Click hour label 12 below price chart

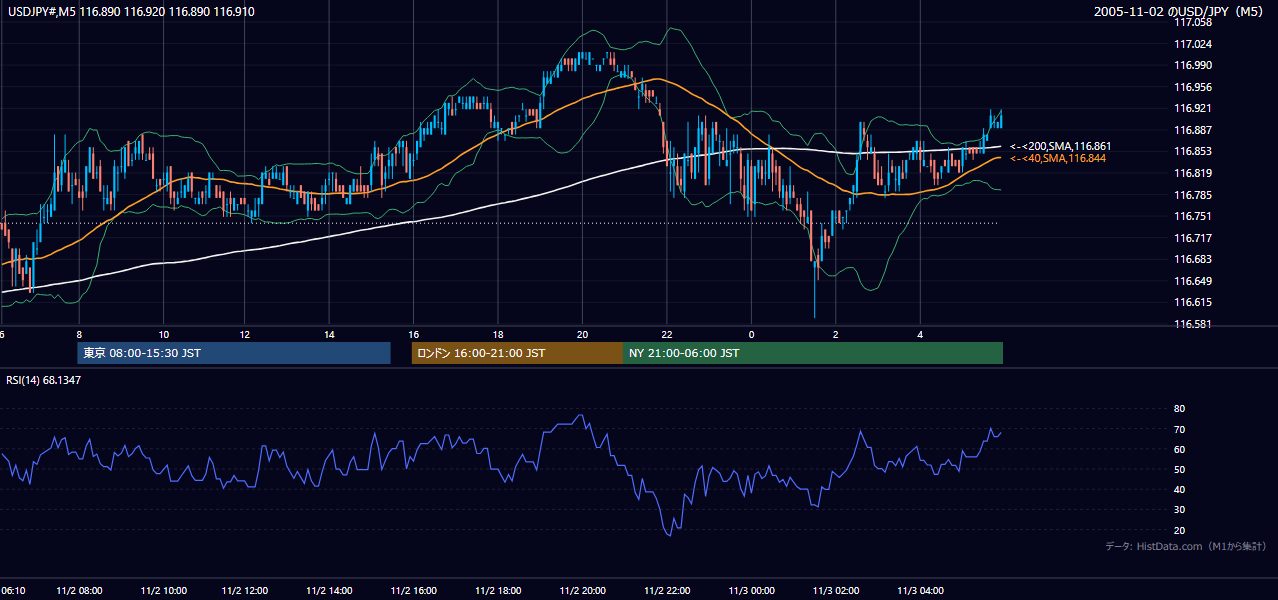(x=245, y=334)
